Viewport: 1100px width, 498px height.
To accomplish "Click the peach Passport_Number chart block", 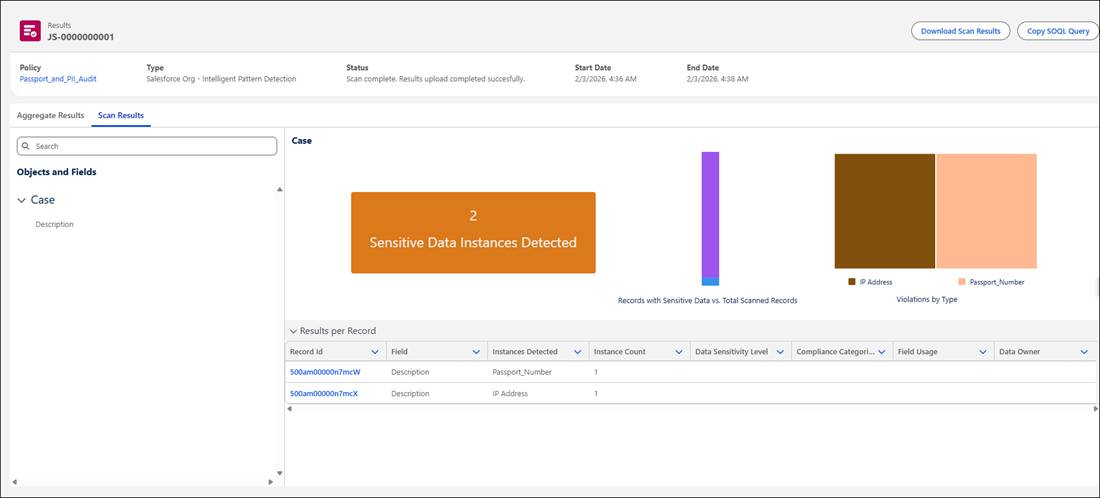I will pyautogui.click(x=986, y=211).
